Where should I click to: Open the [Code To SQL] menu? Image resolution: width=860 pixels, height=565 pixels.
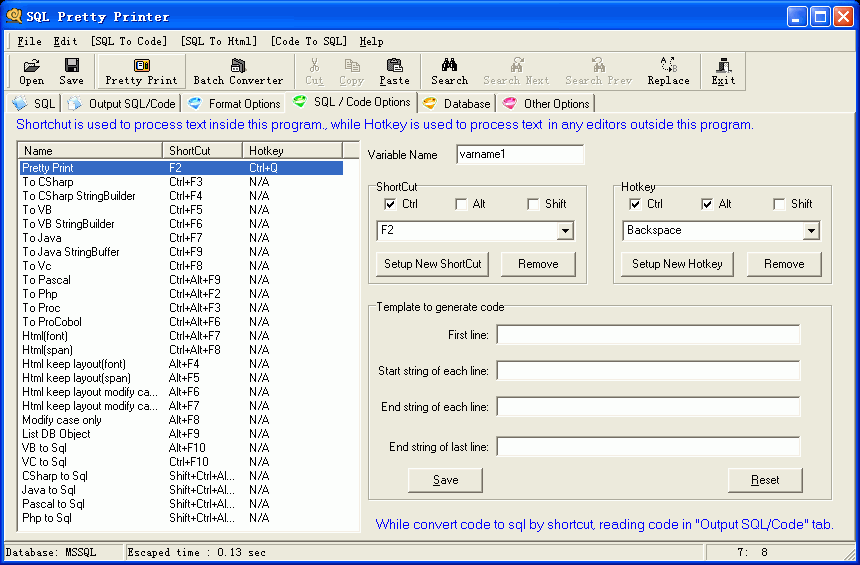309,41
